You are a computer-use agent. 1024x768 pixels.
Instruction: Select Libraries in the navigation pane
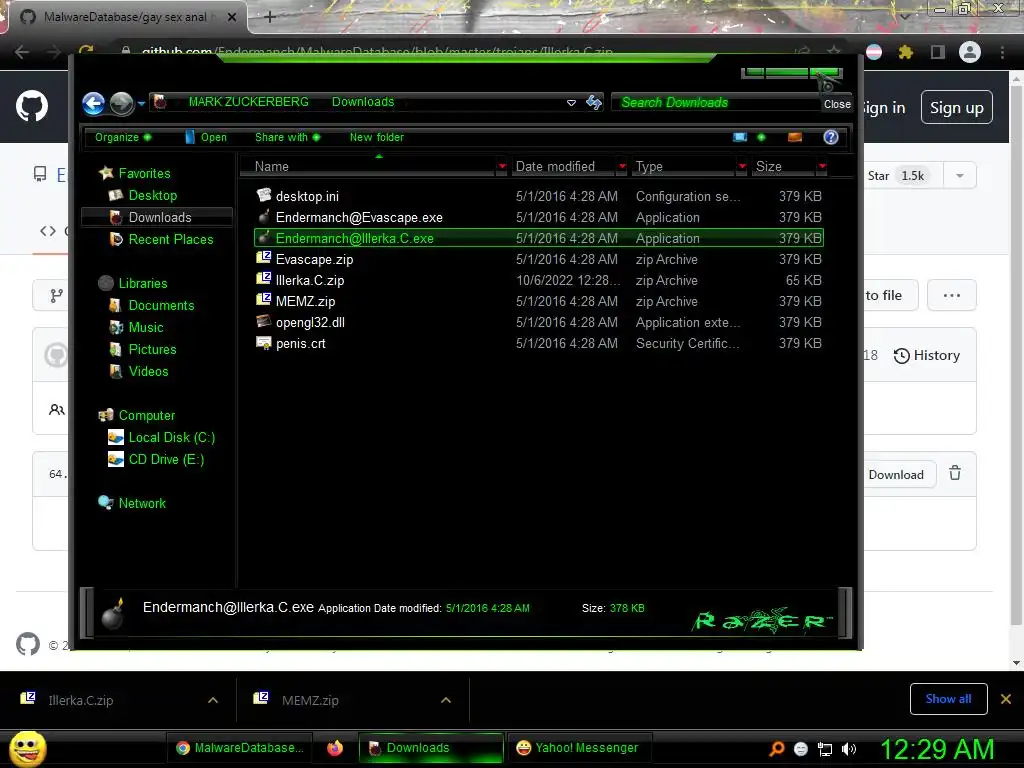(x=142, y=283)
